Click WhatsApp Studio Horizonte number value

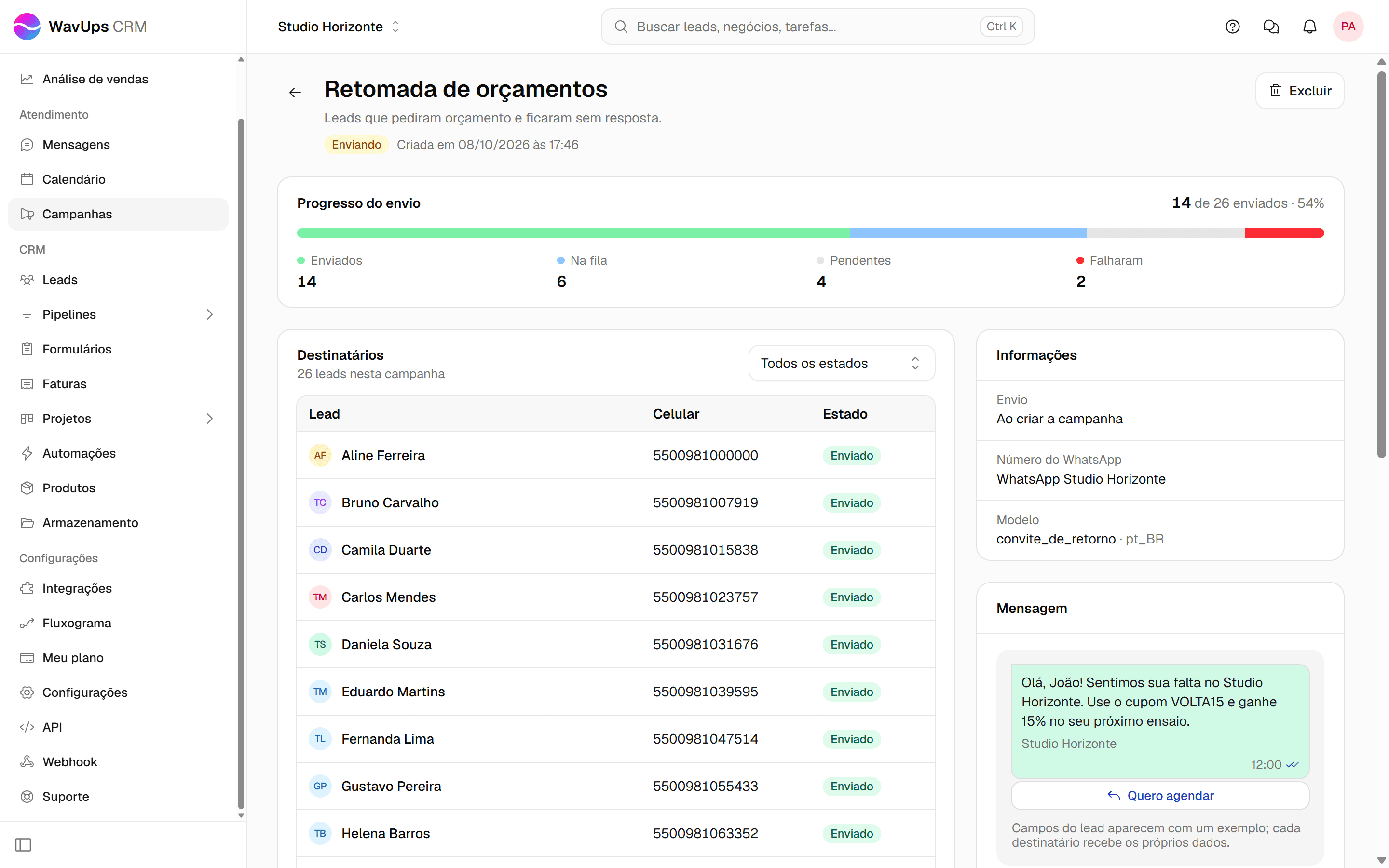[1081, 479]
